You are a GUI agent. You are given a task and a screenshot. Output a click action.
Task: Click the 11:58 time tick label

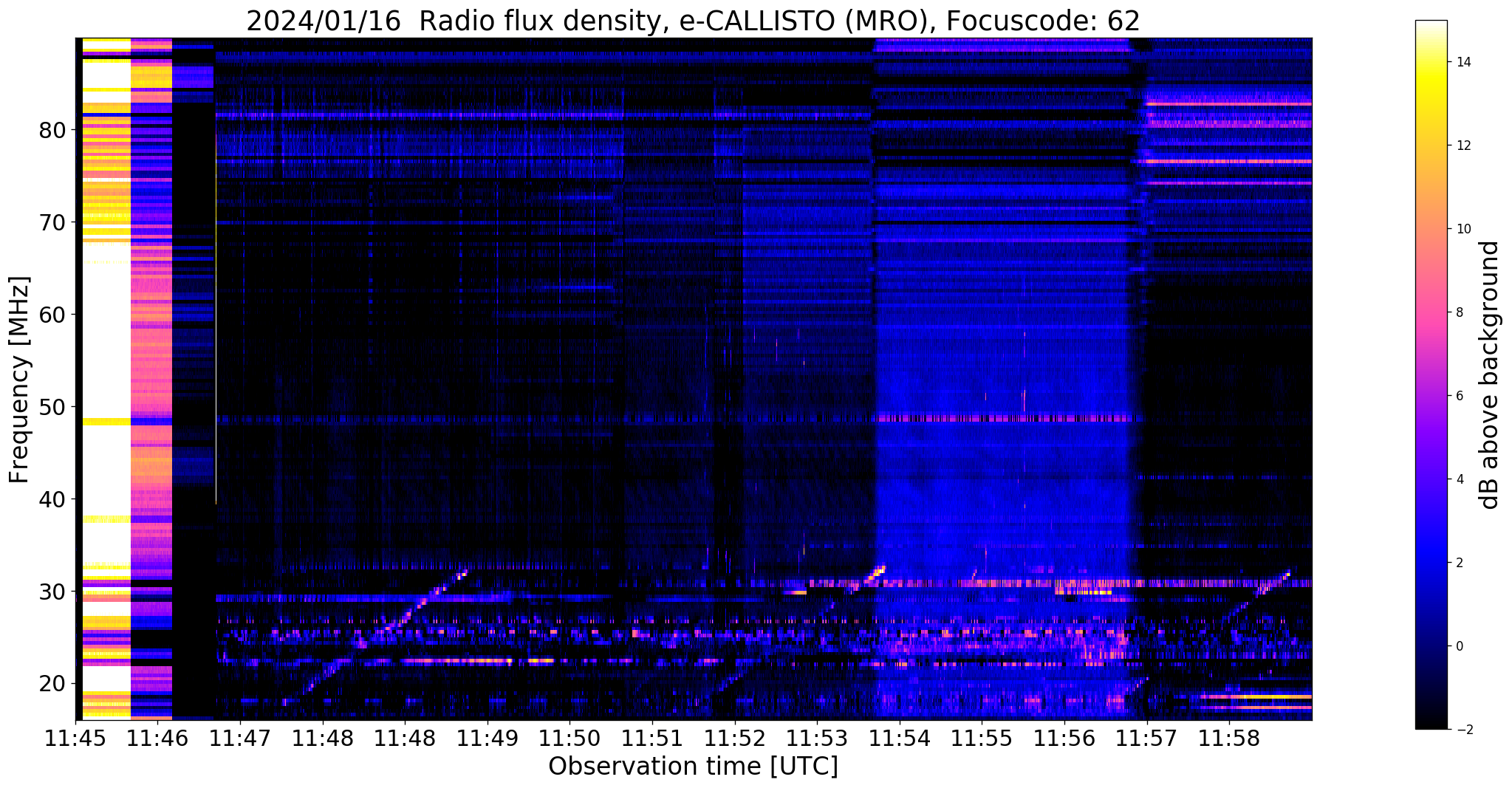(1228, 739)
